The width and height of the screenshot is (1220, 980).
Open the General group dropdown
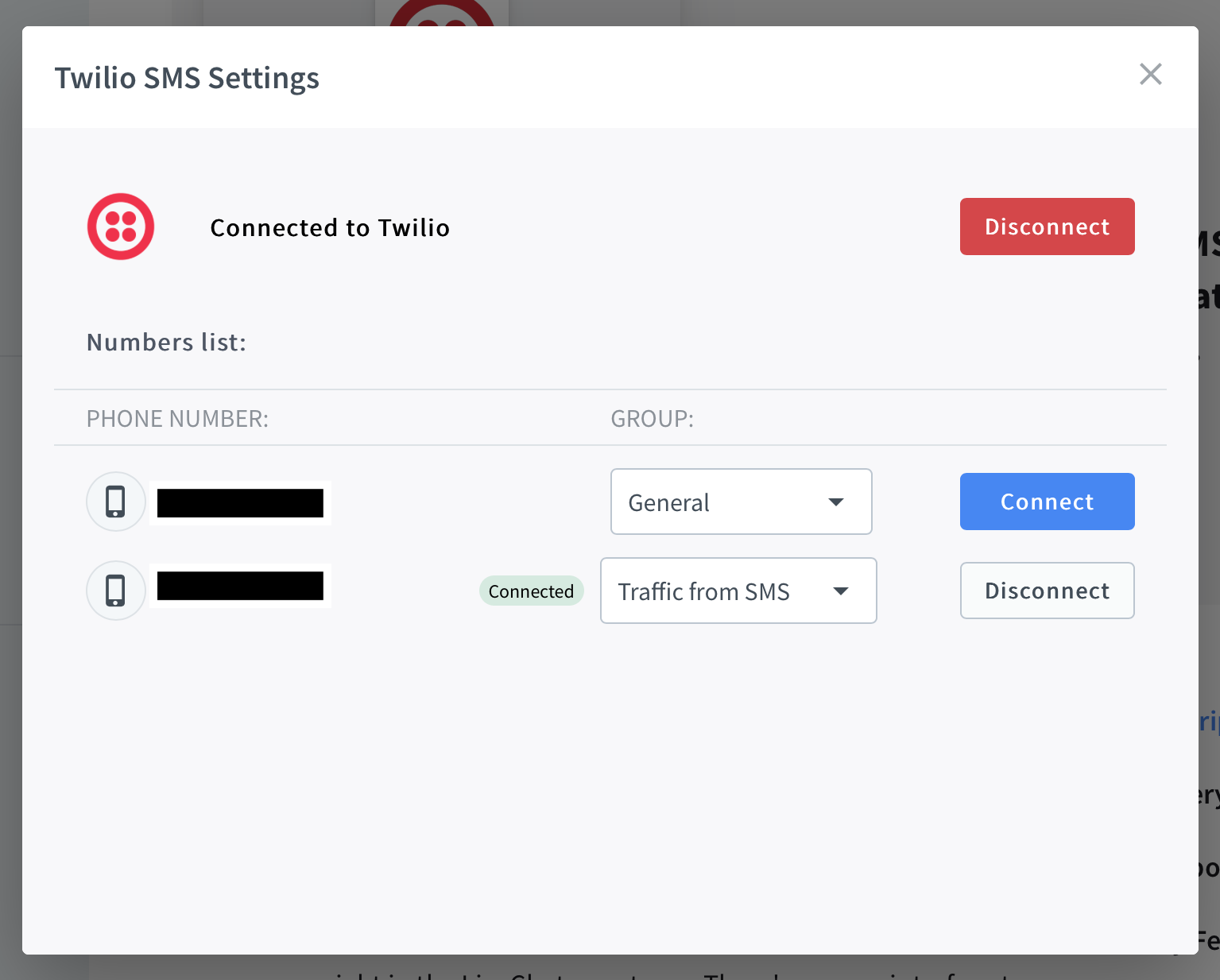741,502
